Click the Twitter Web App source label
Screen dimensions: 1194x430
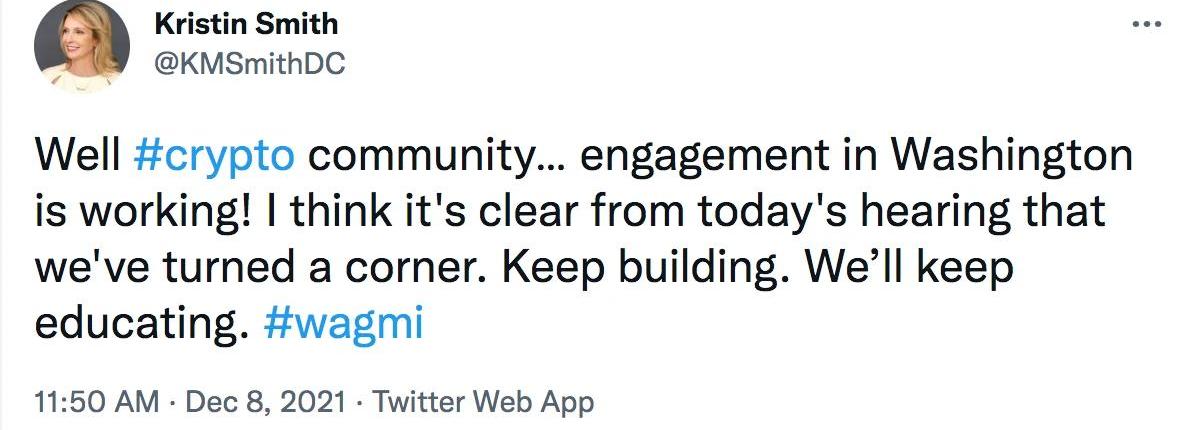[483, 402]
